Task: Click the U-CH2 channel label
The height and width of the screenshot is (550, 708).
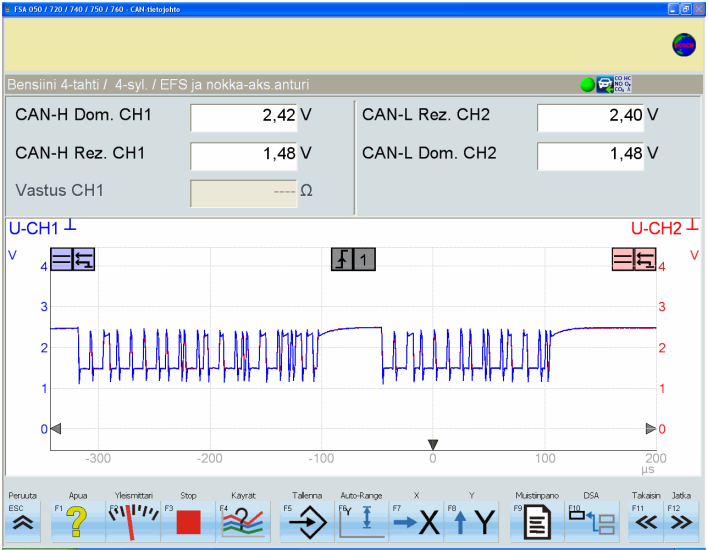Action: (656, 228)
